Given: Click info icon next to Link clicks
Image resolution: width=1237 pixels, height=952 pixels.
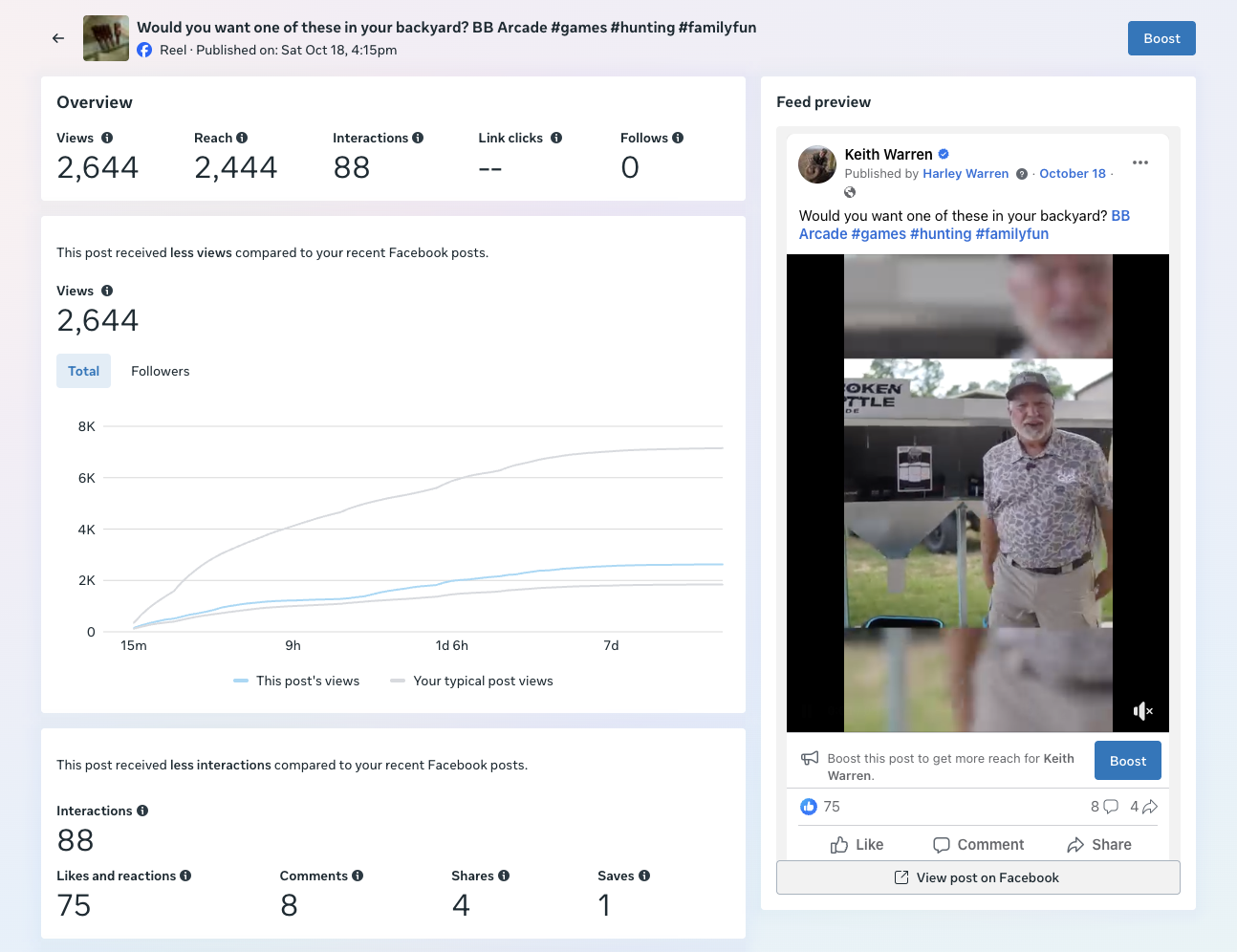Looking at the screenshot, I should pyautogui.click(x=556, y=138).
